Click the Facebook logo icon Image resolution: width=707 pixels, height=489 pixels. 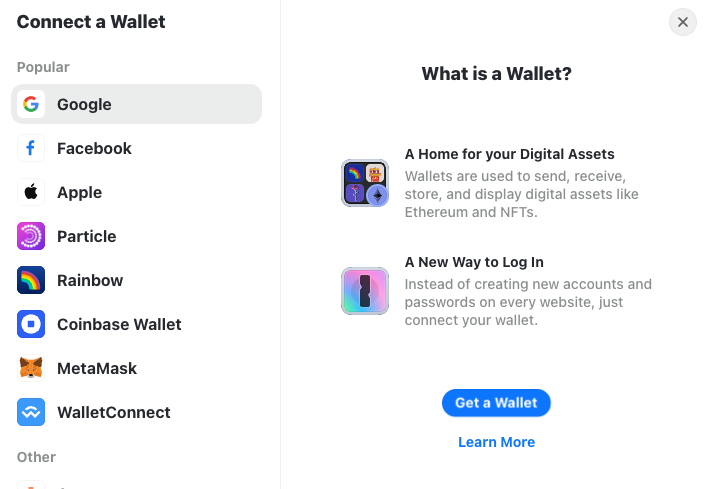coord(31,148)
